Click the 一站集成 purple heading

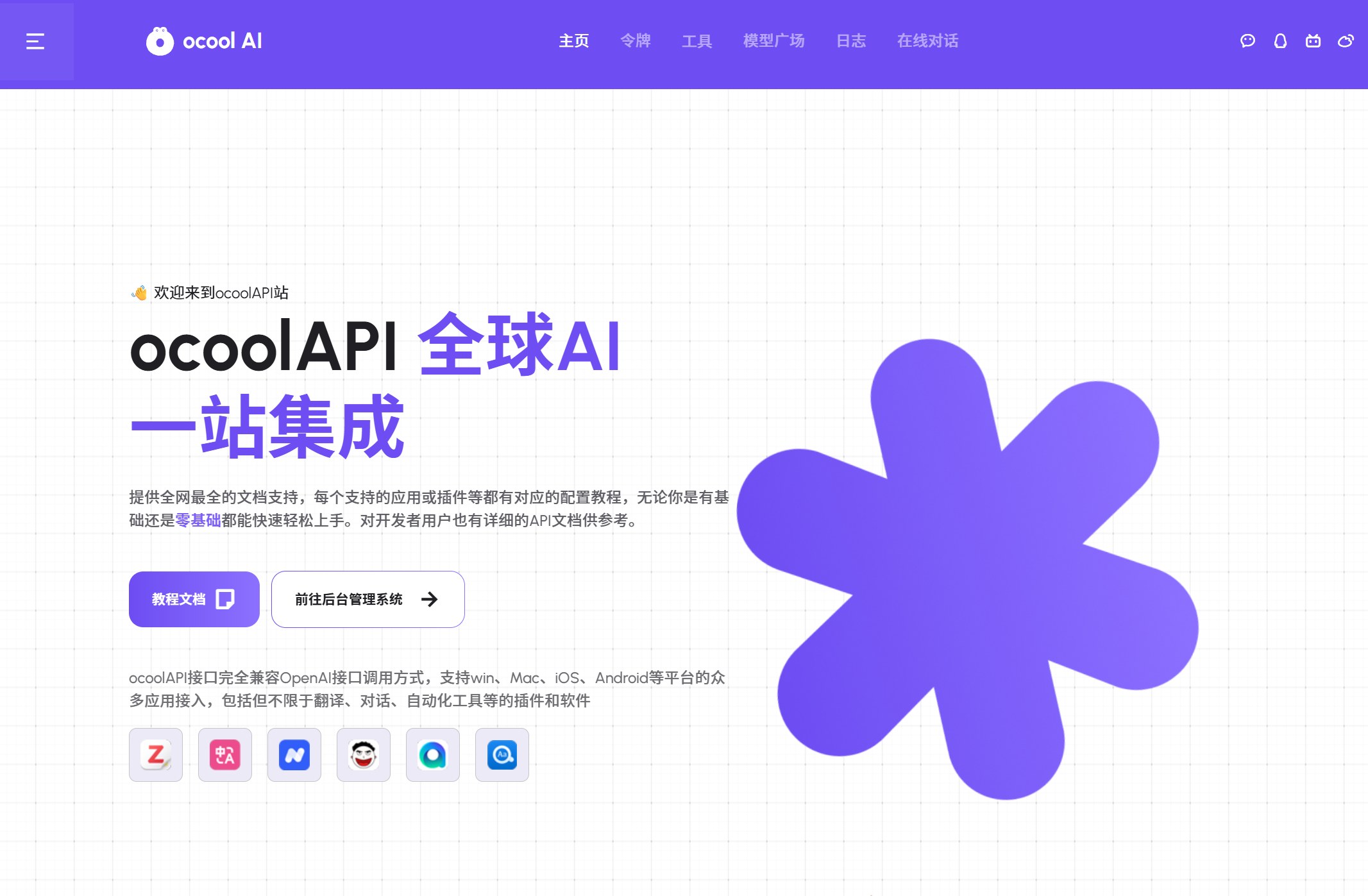pos(267,427)
